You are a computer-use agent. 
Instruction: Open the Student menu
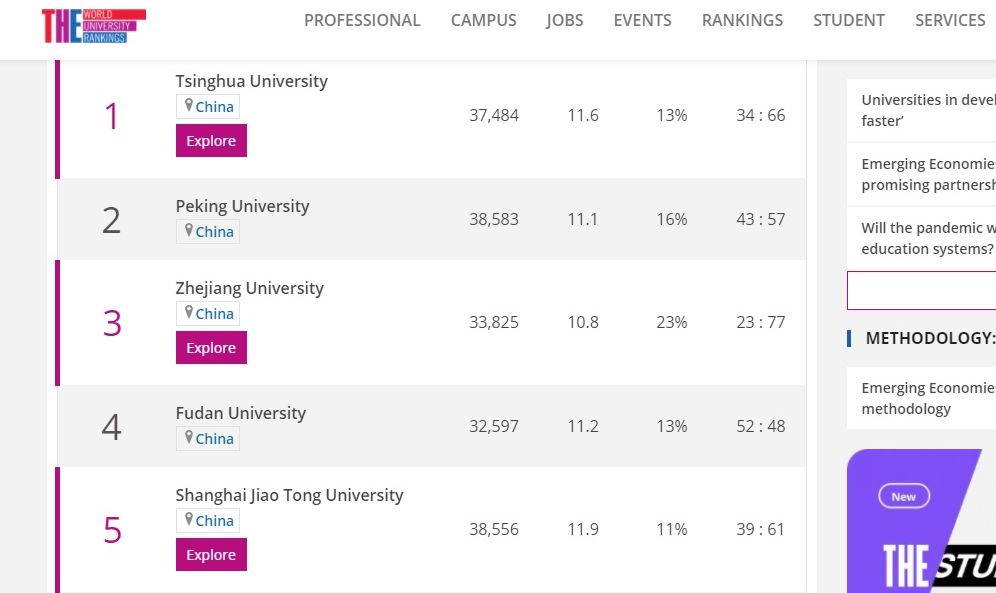coord(849,20)
